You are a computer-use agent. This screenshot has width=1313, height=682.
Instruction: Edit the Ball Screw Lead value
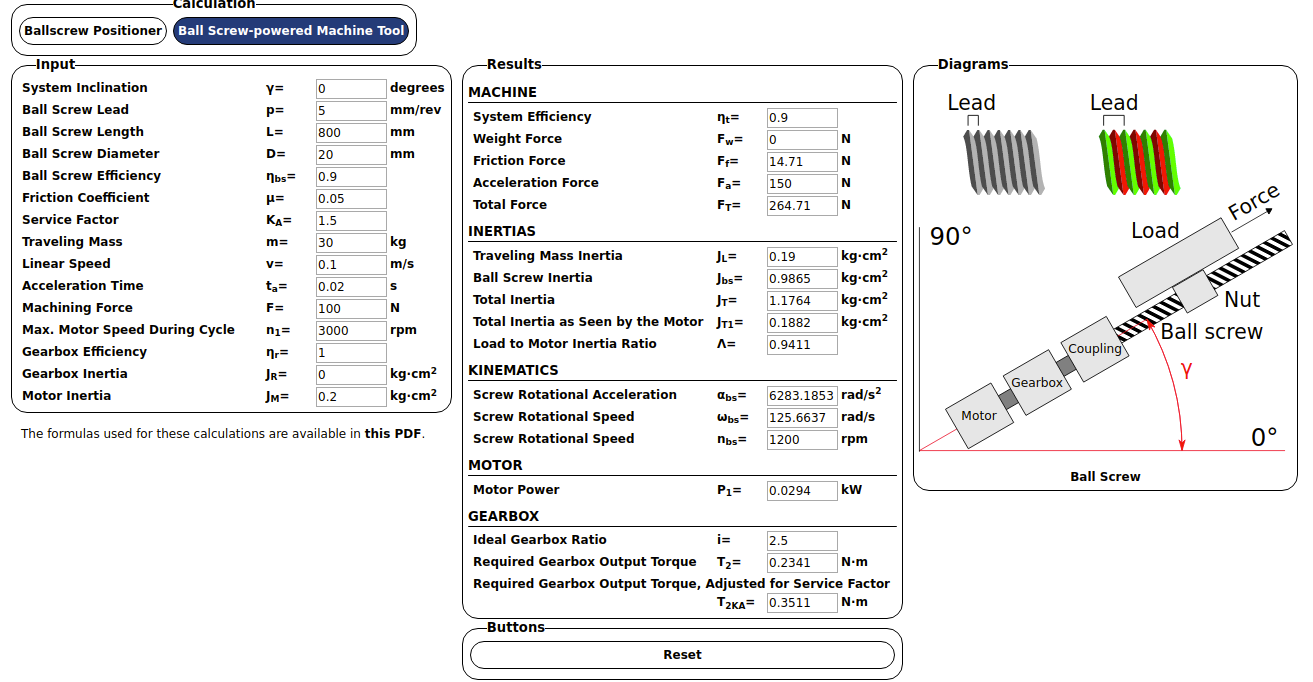[351, 111]
